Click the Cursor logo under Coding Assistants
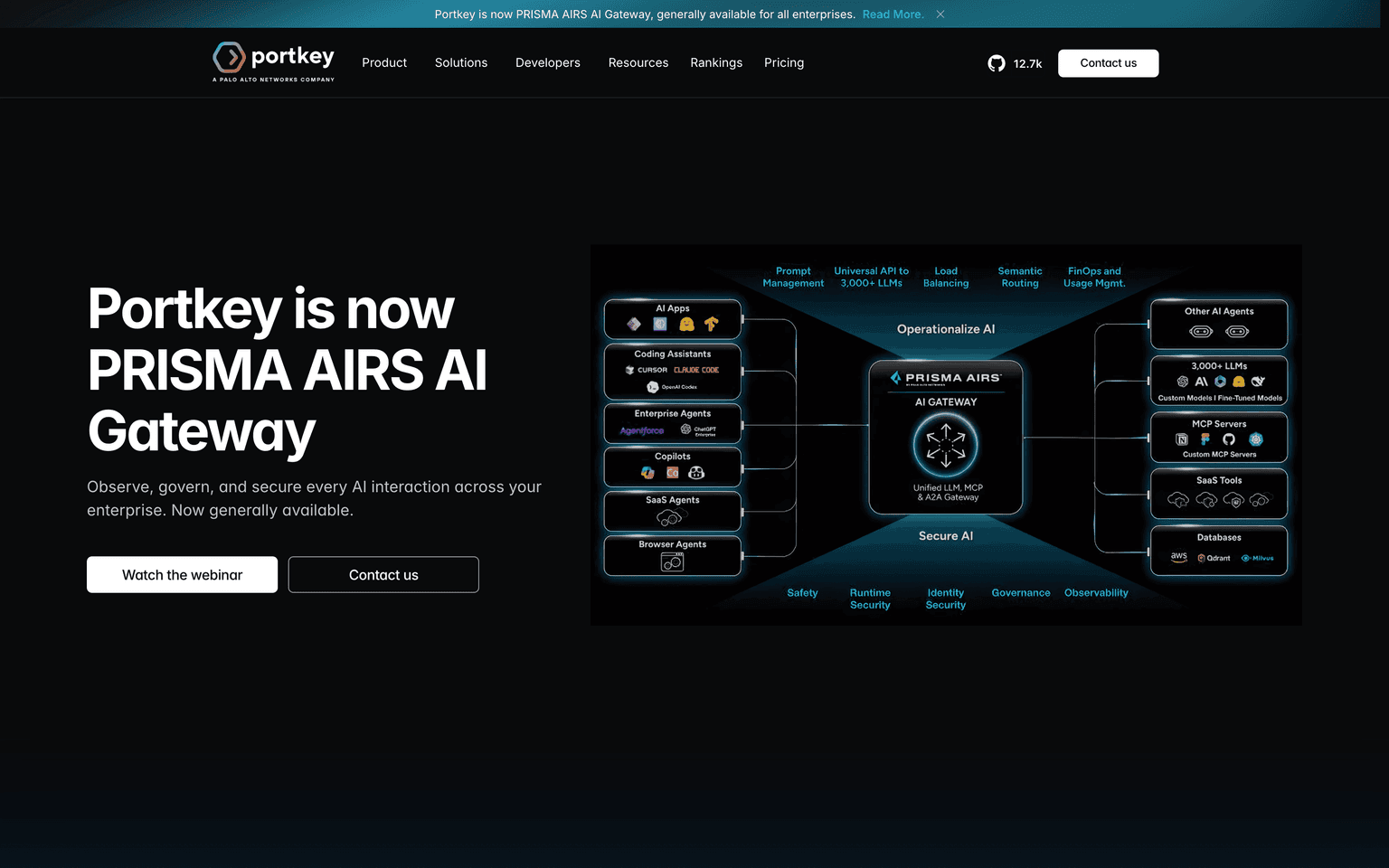This screenshot has height=868, width=1389. [x=647, y=370]
